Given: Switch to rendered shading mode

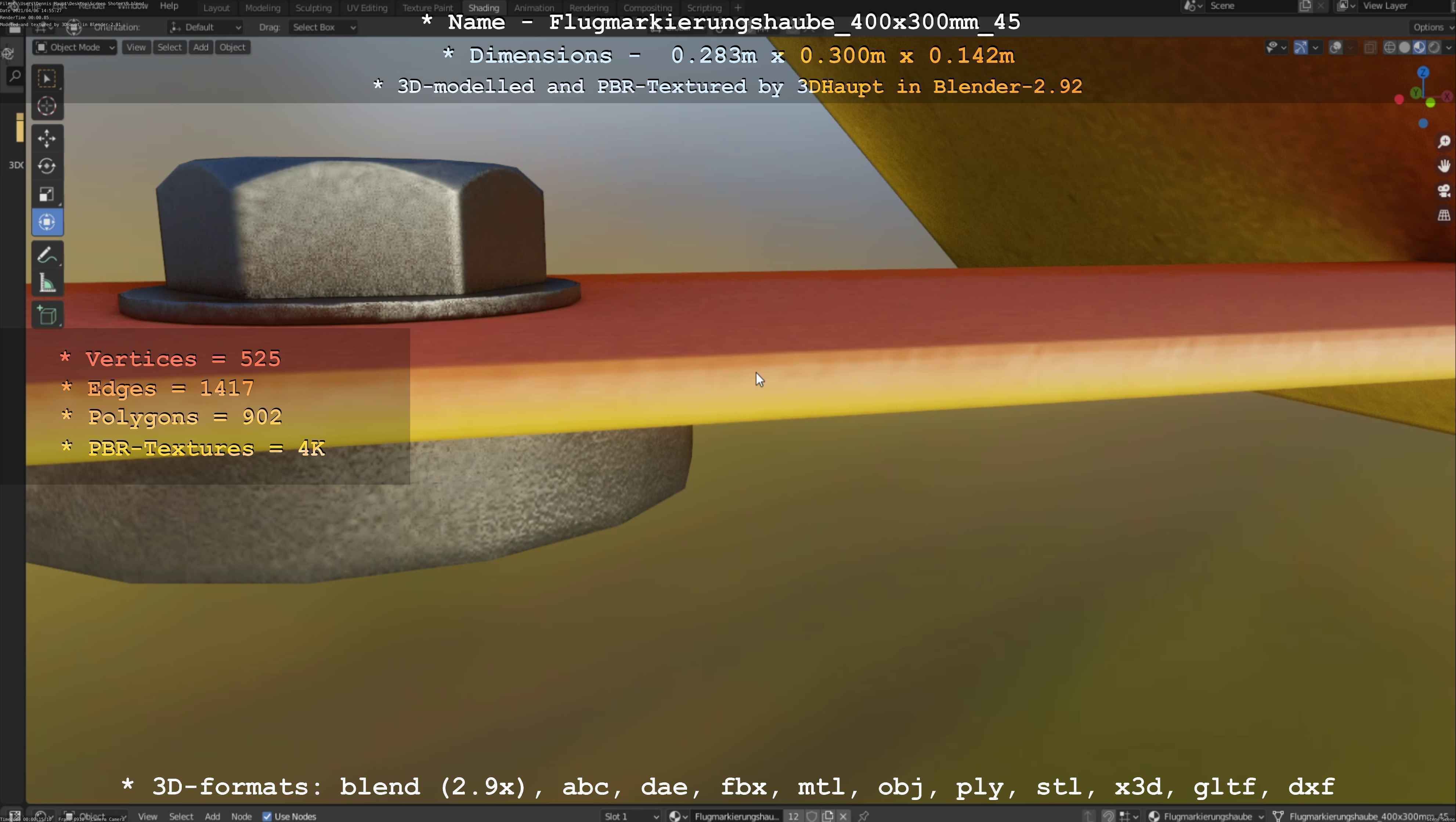Looking at the screenshot, I should tap(1434, 47).
